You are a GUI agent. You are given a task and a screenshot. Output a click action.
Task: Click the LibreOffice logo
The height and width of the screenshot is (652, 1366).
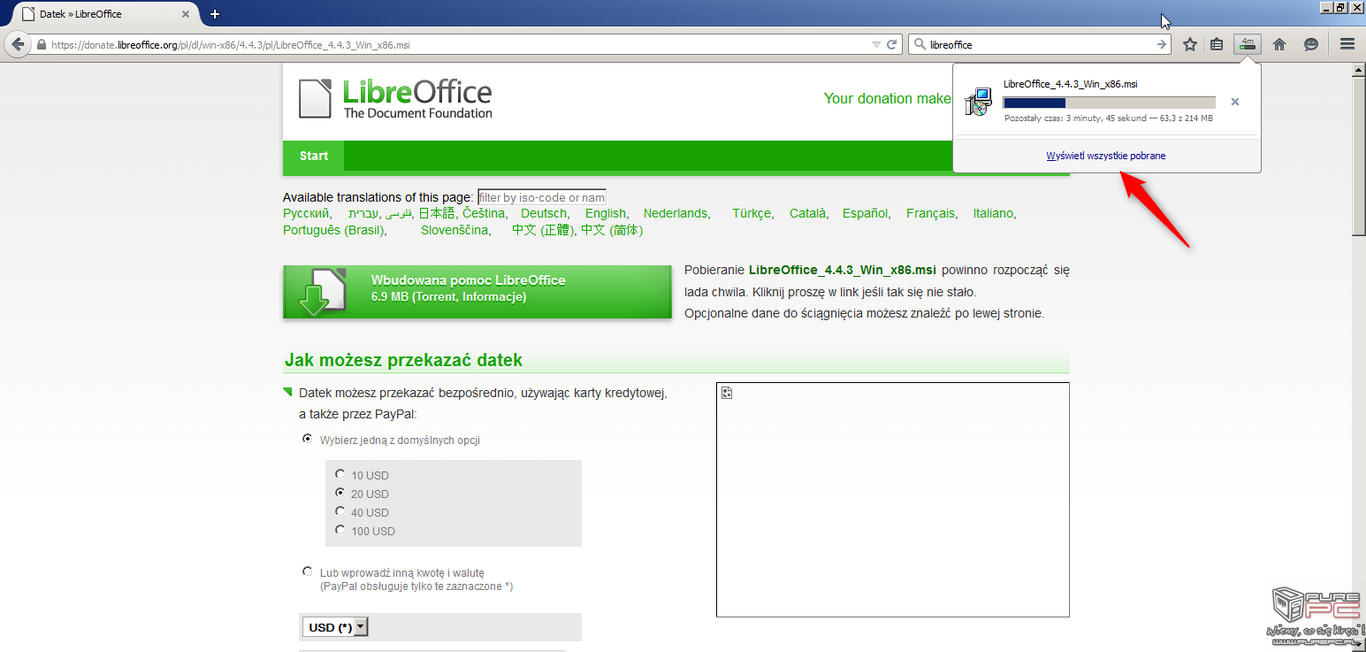(x=396, y=99)
